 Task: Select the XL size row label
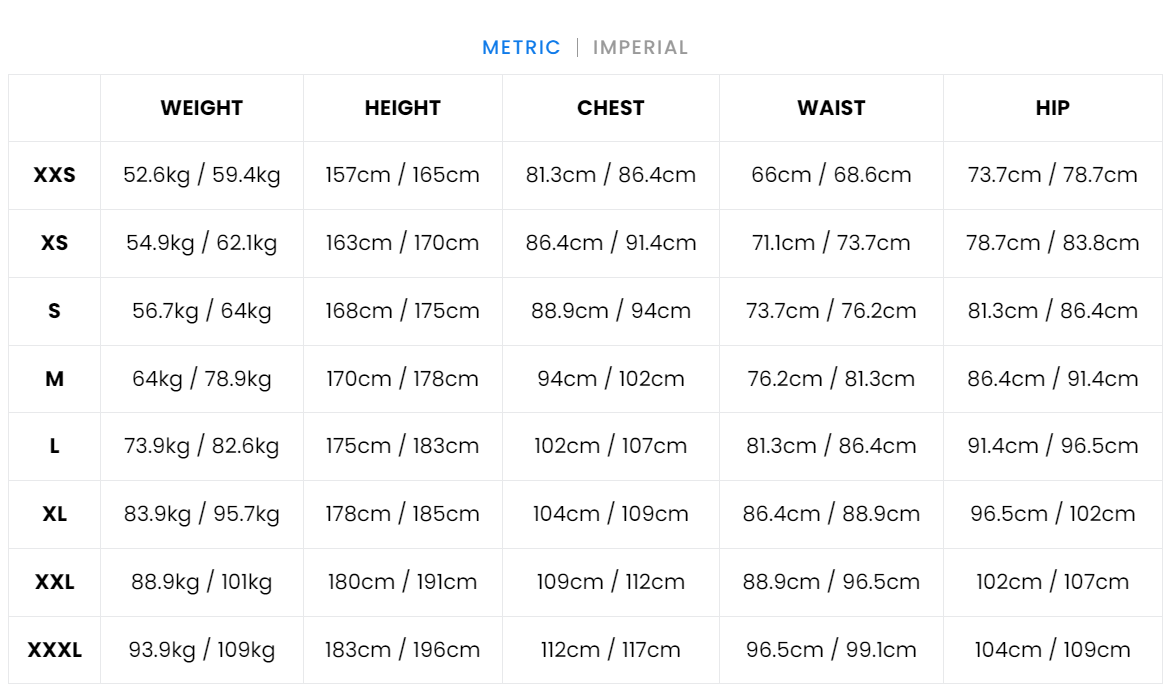coord(55,514)
